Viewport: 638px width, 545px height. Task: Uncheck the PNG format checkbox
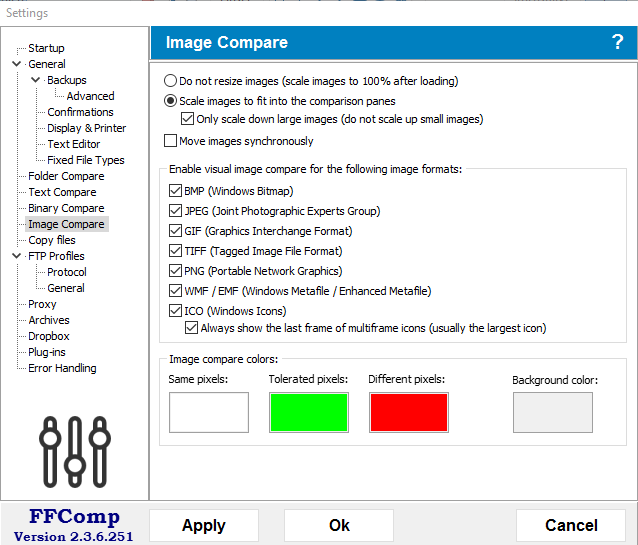176,271
